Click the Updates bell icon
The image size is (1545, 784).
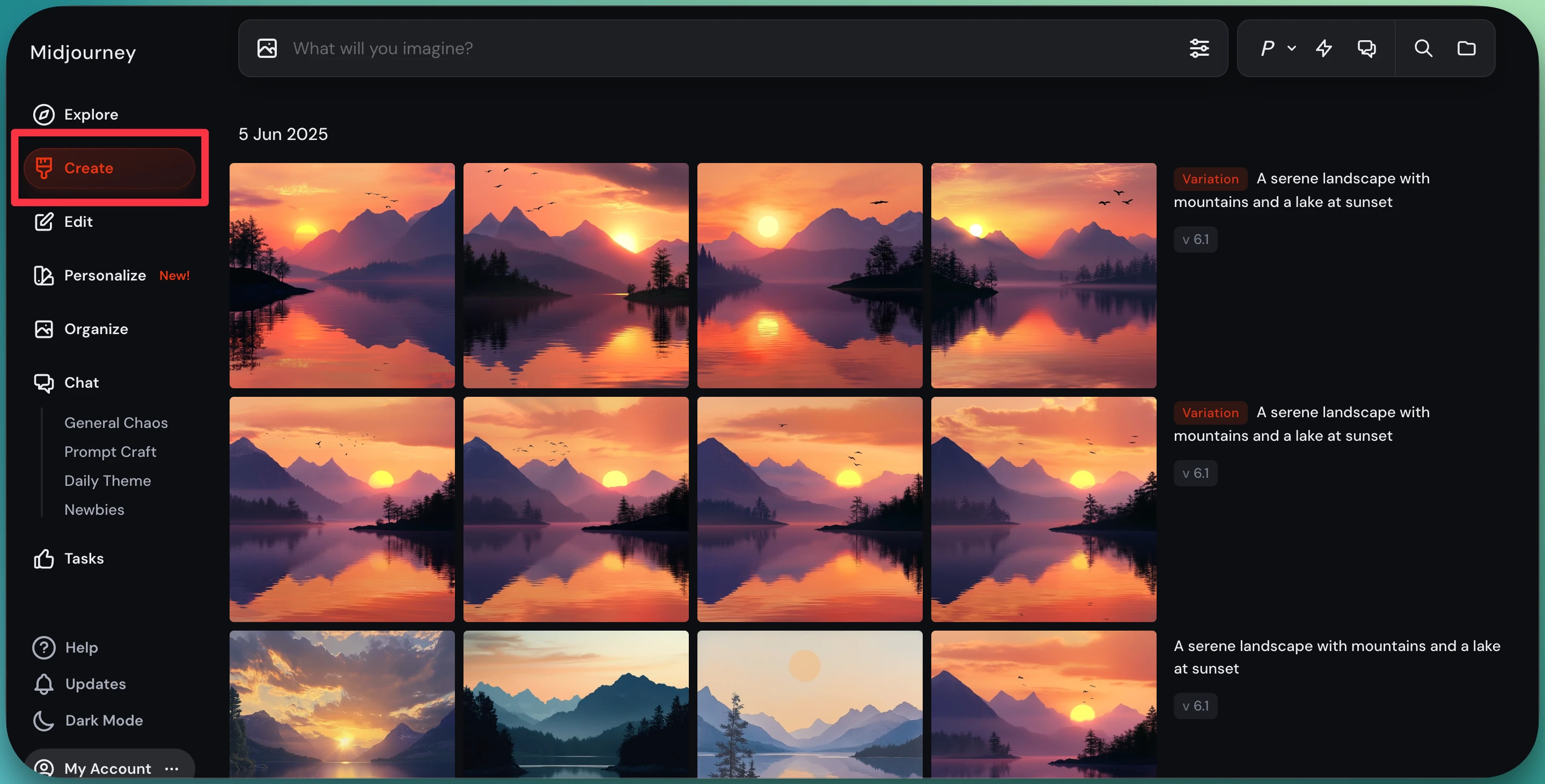[44, 684]
